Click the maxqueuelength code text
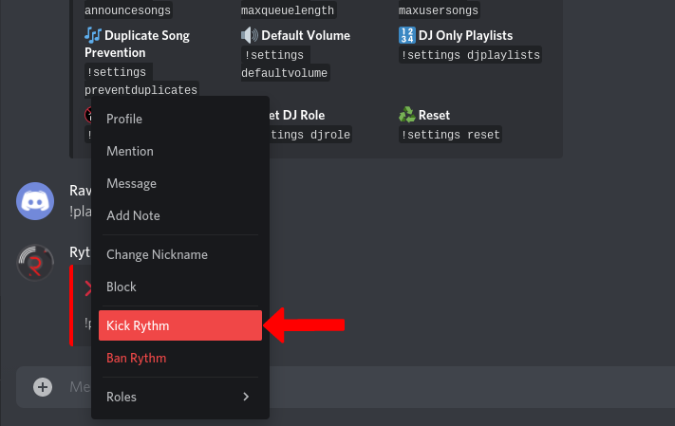The width and height of the screenshot is (675, 426). tap(288, 10)
